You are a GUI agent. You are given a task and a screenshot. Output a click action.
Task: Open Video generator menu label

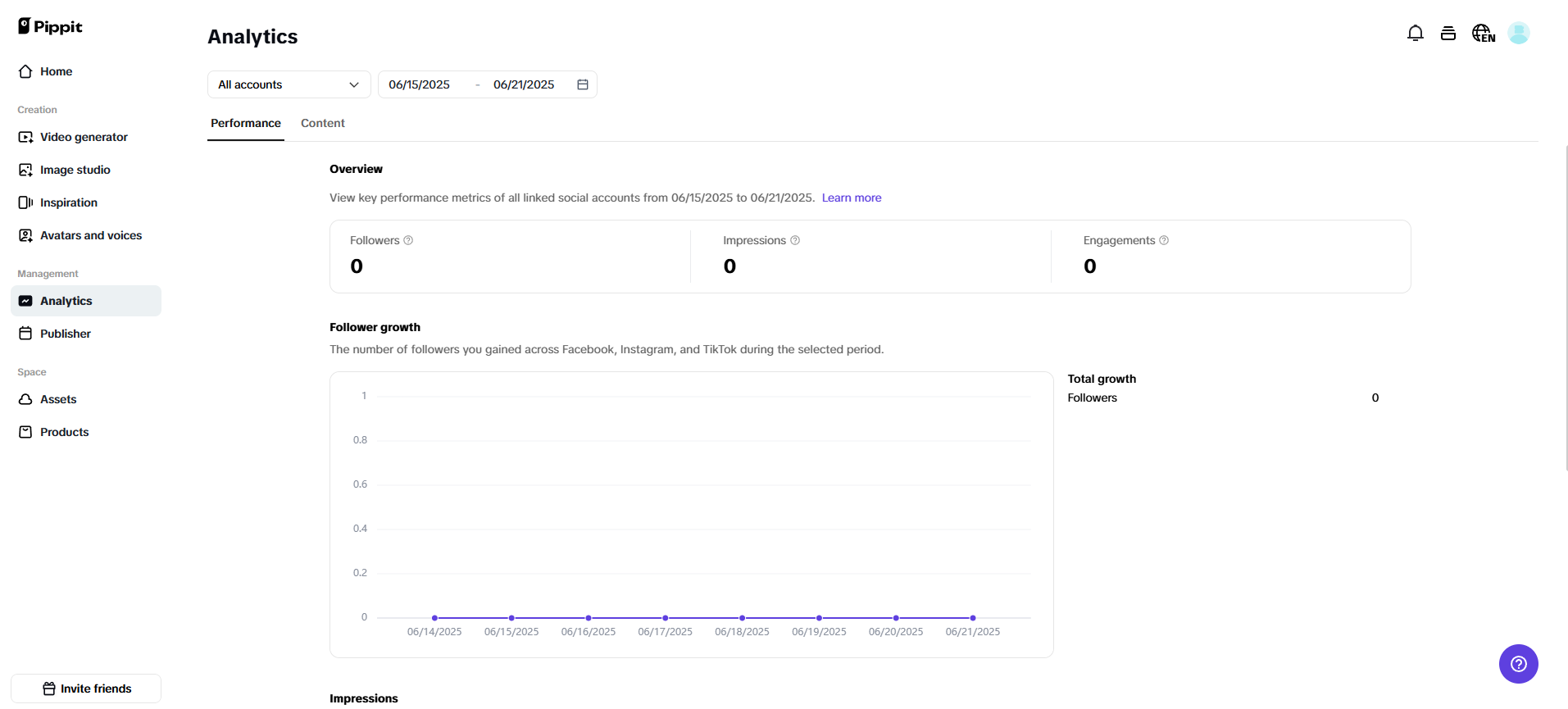[84, 137]
